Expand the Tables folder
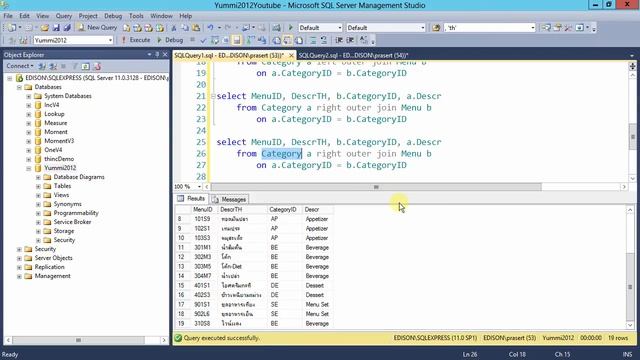640x360 pixels. coord(38,186)
